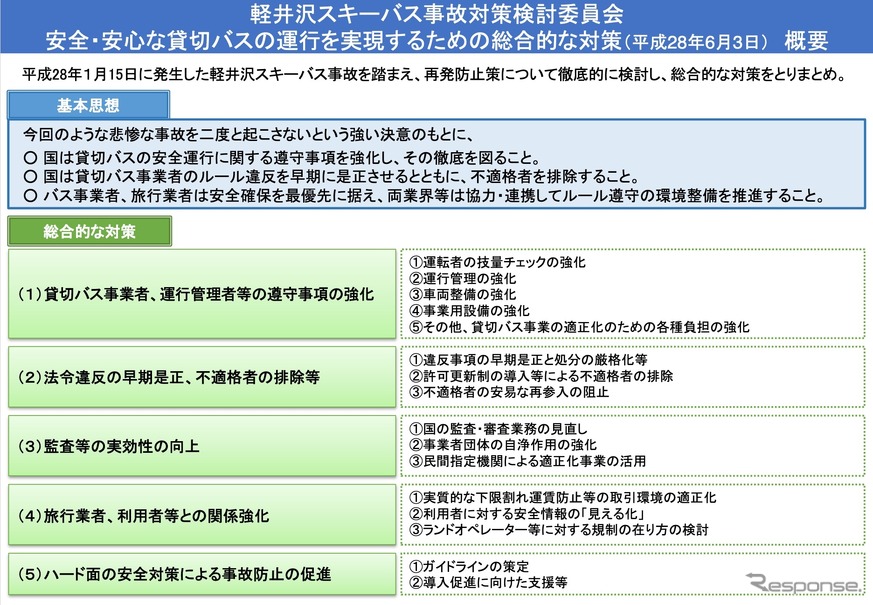Select box (4) 旅行業者、利用者等との関係強化
This screenshot has width=873, height=605.
(x=200, y=515)
